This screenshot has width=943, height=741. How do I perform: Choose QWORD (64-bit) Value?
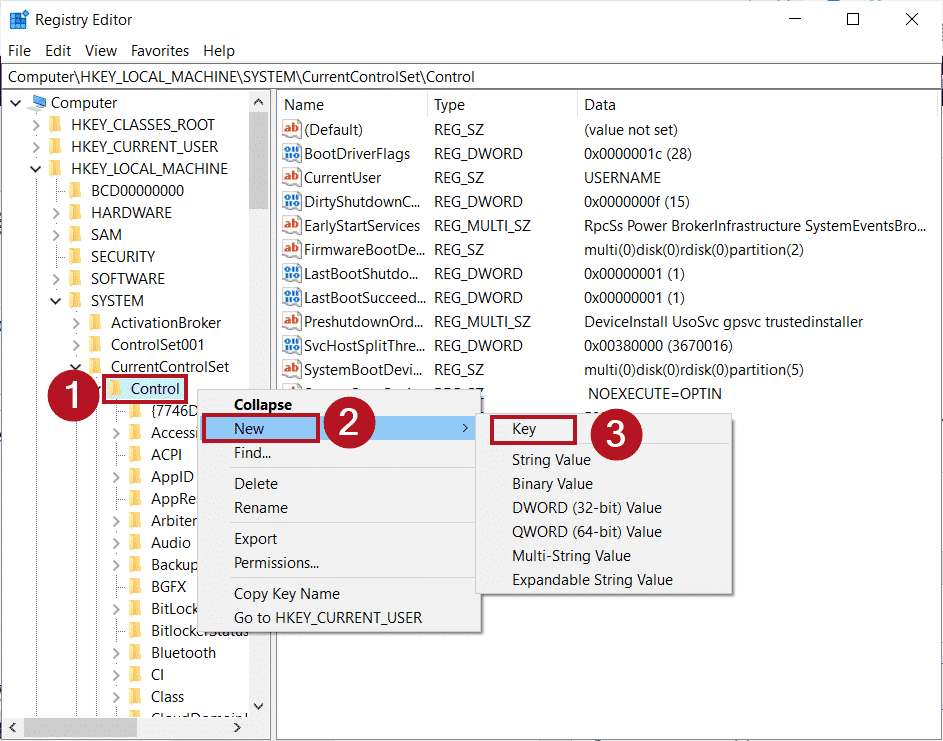[604, 532]
